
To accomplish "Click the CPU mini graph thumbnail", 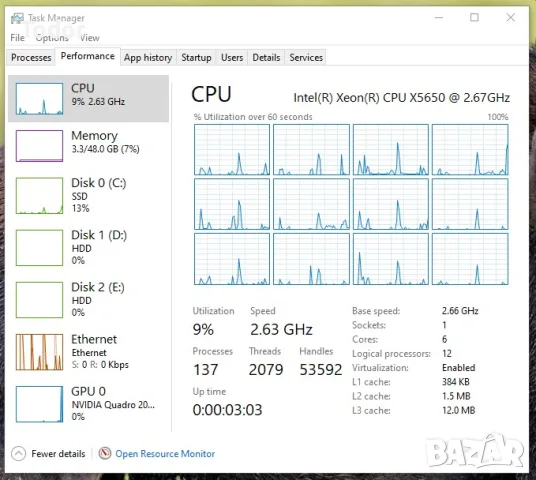I will click(x=39, y=98).
